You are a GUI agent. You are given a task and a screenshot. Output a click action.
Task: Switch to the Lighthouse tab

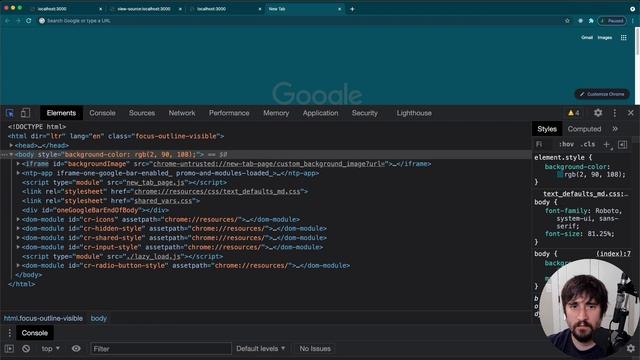tap(414, 113)
